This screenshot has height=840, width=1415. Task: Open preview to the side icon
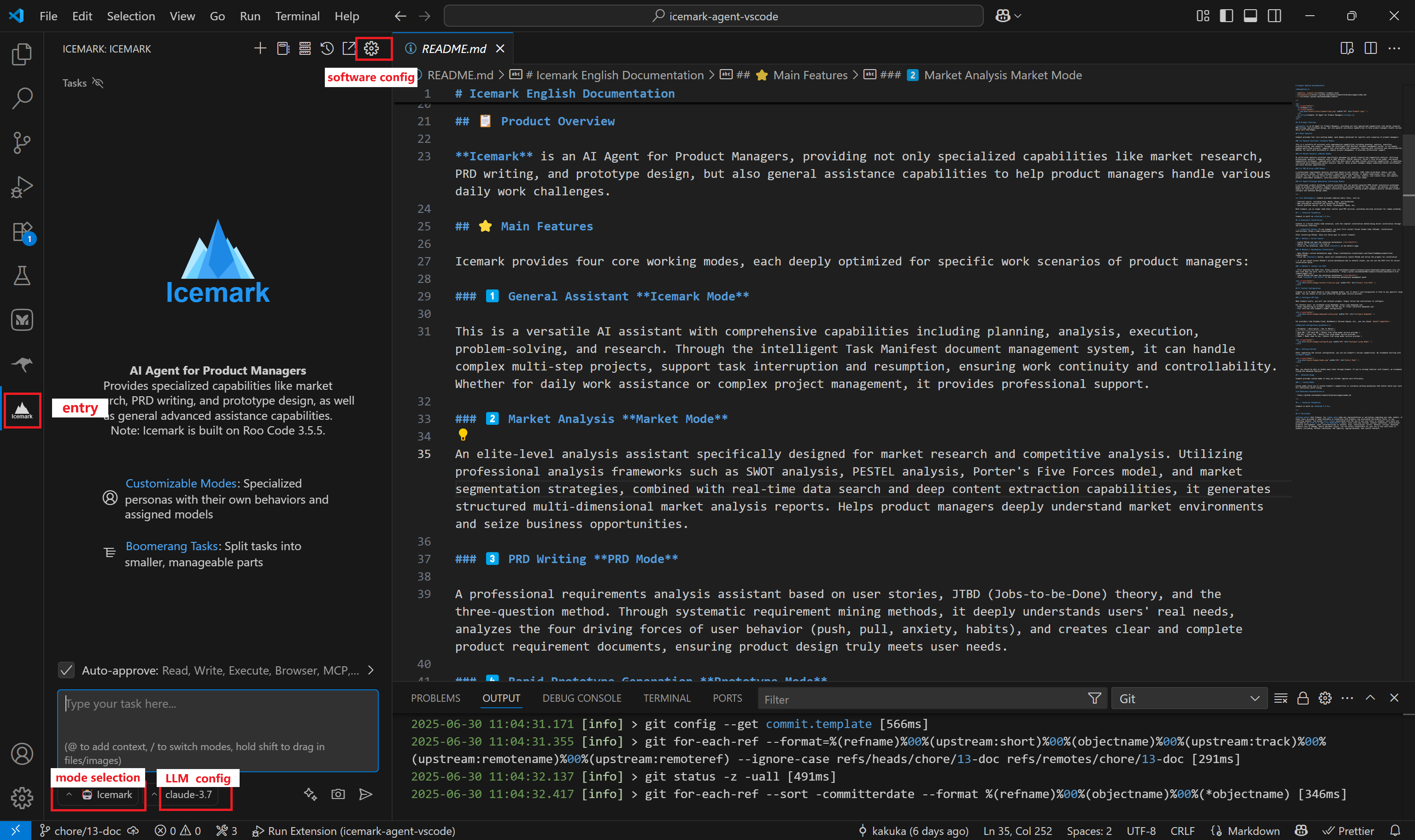[x=1347, y=49]
